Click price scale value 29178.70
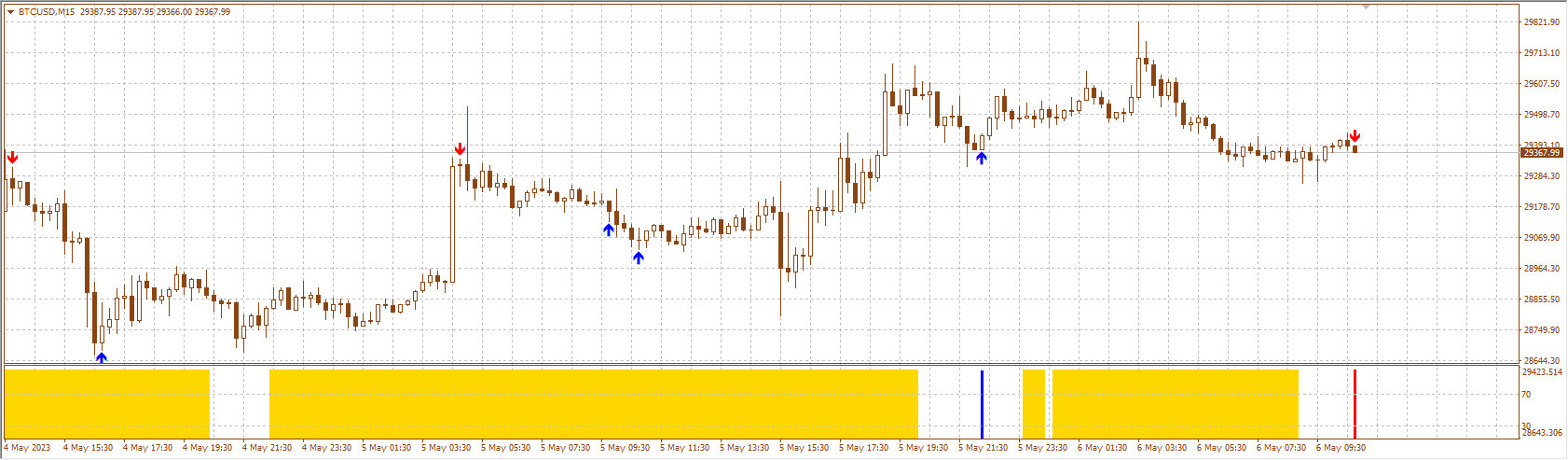Image resolution: width=1568 pixels, height=460 pixels. (1542, 207)
